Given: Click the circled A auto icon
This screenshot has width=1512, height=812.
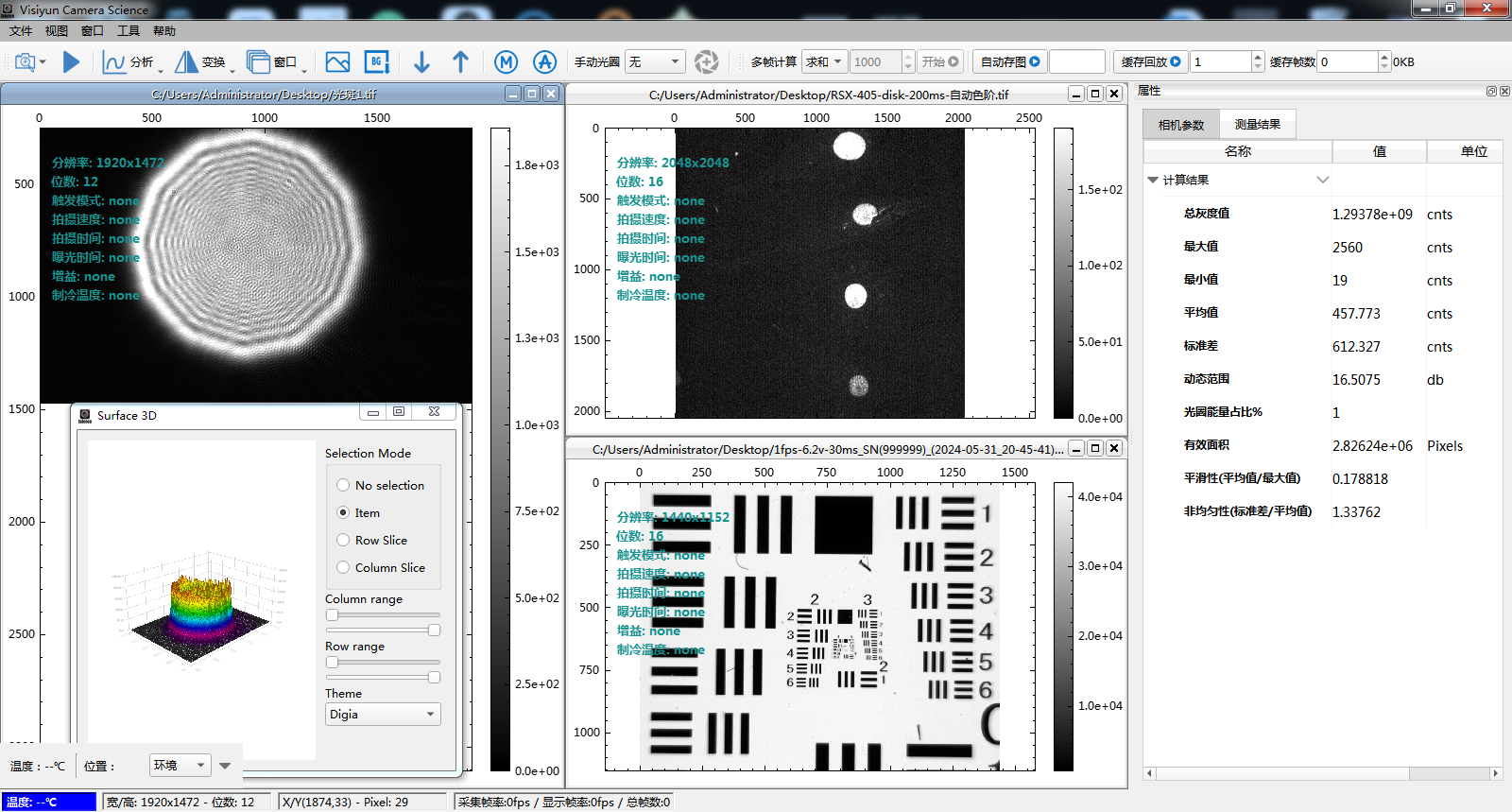Looking at the screenshot, I should tap(545, 62).
